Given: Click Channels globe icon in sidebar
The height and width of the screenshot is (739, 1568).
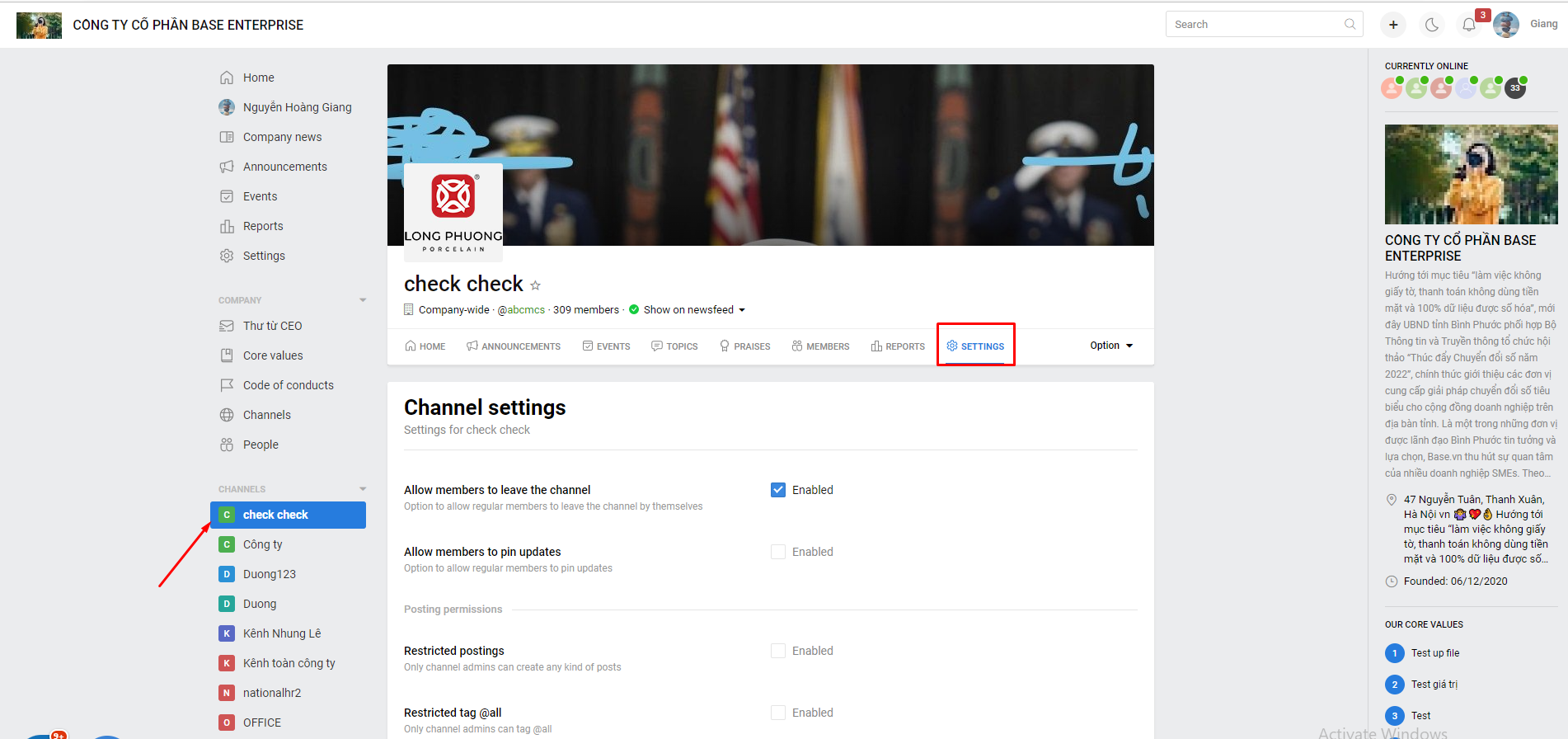Looking at the screenshot, I should coord(227,415).
